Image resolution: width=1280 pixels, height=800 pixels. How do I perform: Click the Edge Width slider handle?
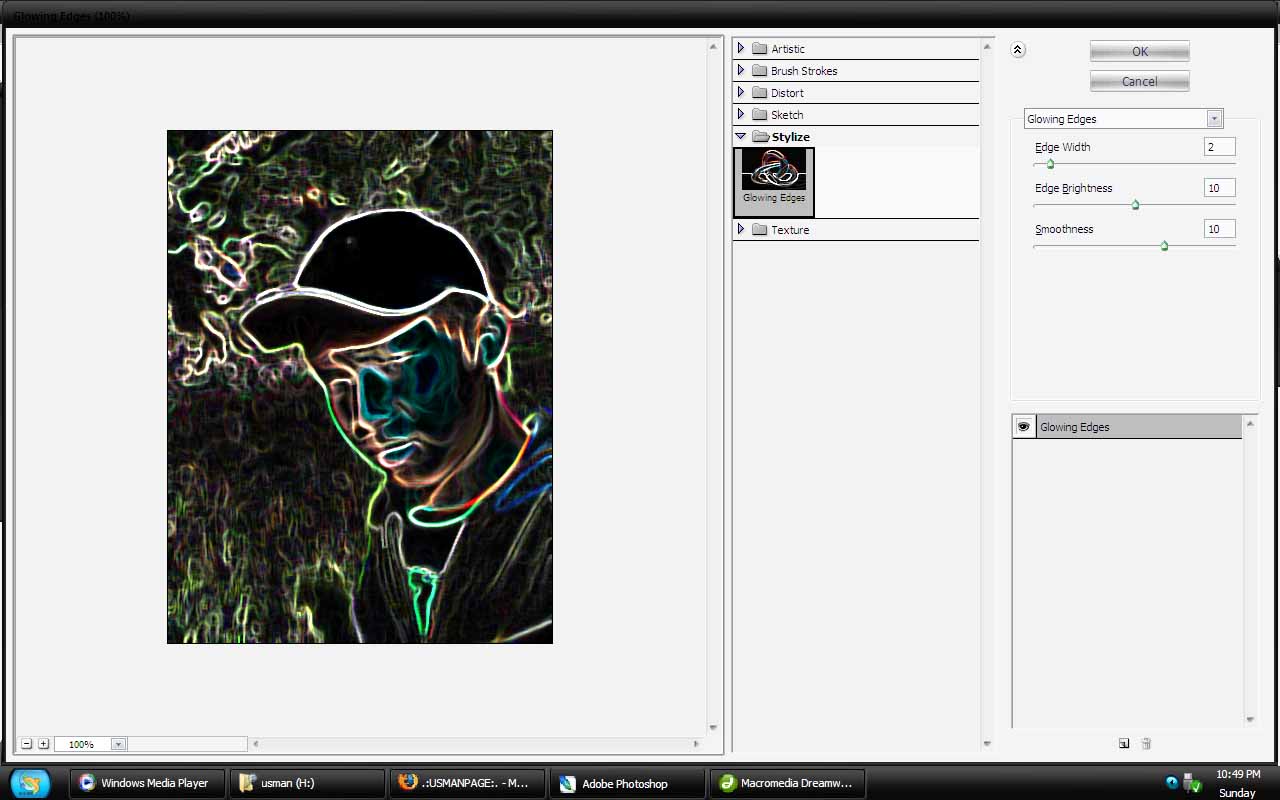1050,164
